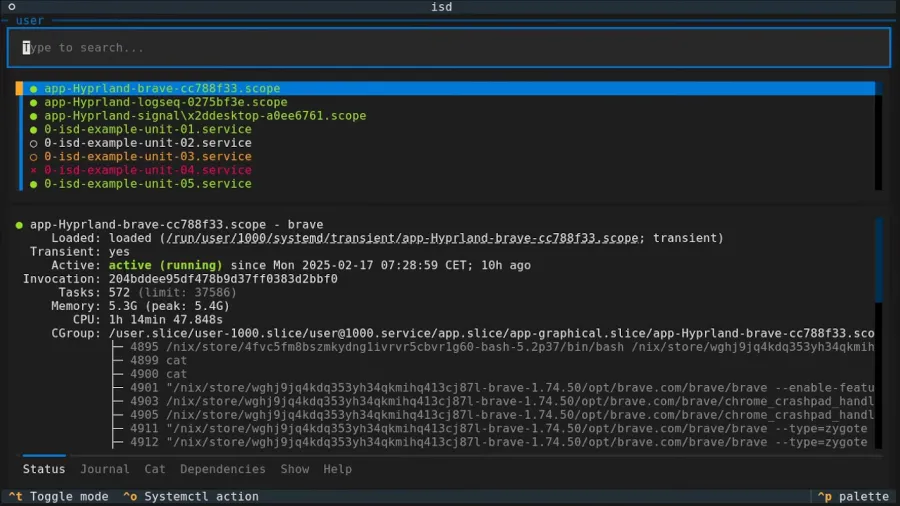Screen dimensions: 900x506
Task: Show the Dependencies tab
Action: click(223, 469)
